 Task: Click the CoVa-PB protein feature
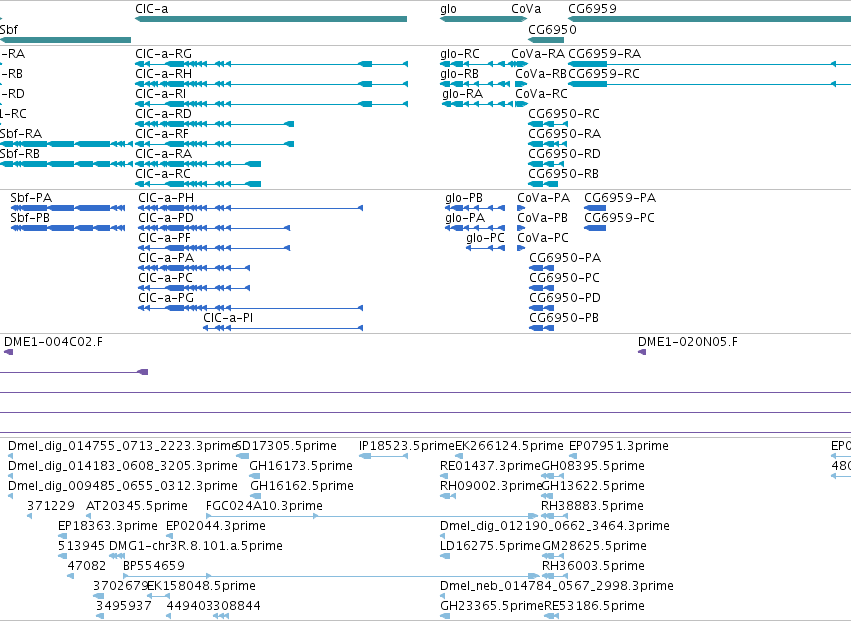[521, 228]
